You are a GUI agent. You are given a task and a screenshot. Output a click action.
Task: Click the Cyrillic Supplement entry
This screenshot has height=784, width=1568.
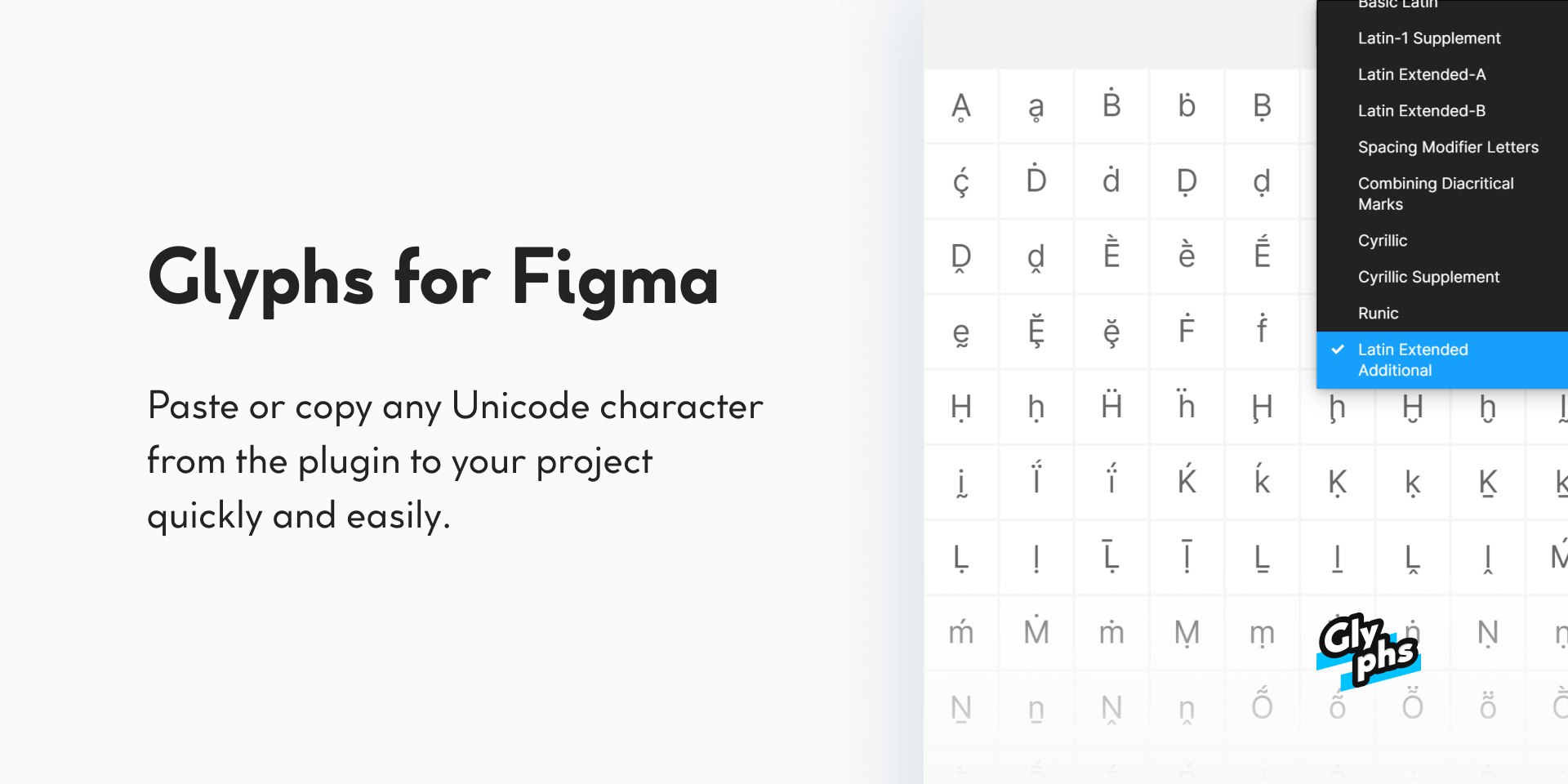coord(1428,277)
